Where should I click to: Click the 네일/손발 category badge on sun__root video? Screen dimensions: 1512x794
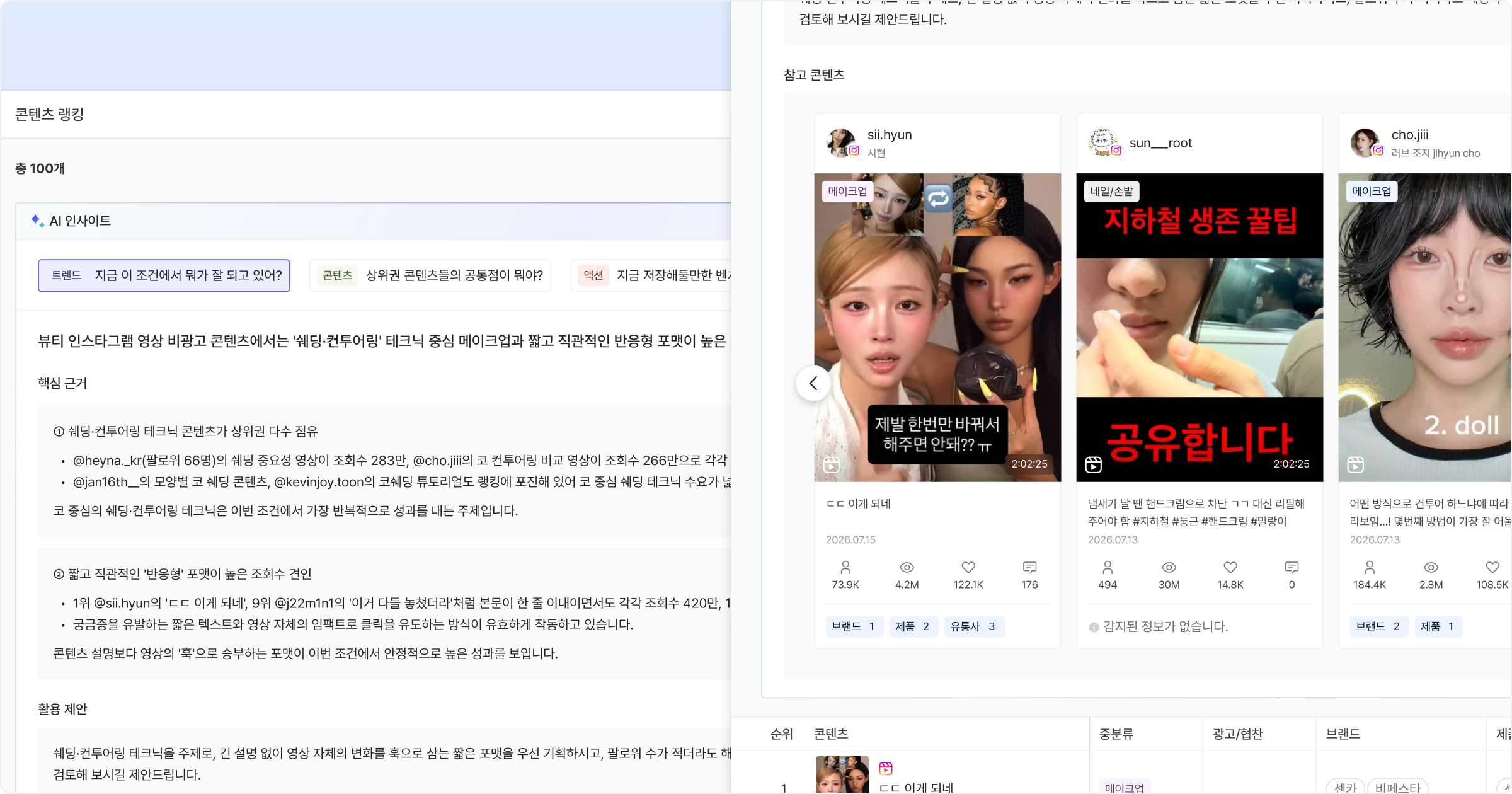[1112, 191]
